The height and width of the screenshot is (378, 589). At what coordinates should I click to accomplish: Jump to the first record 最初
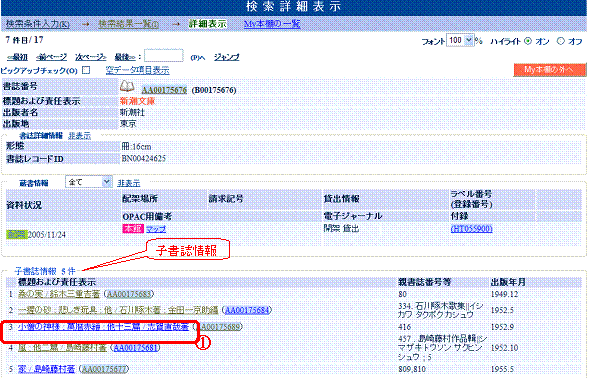(x=17, y=57)
